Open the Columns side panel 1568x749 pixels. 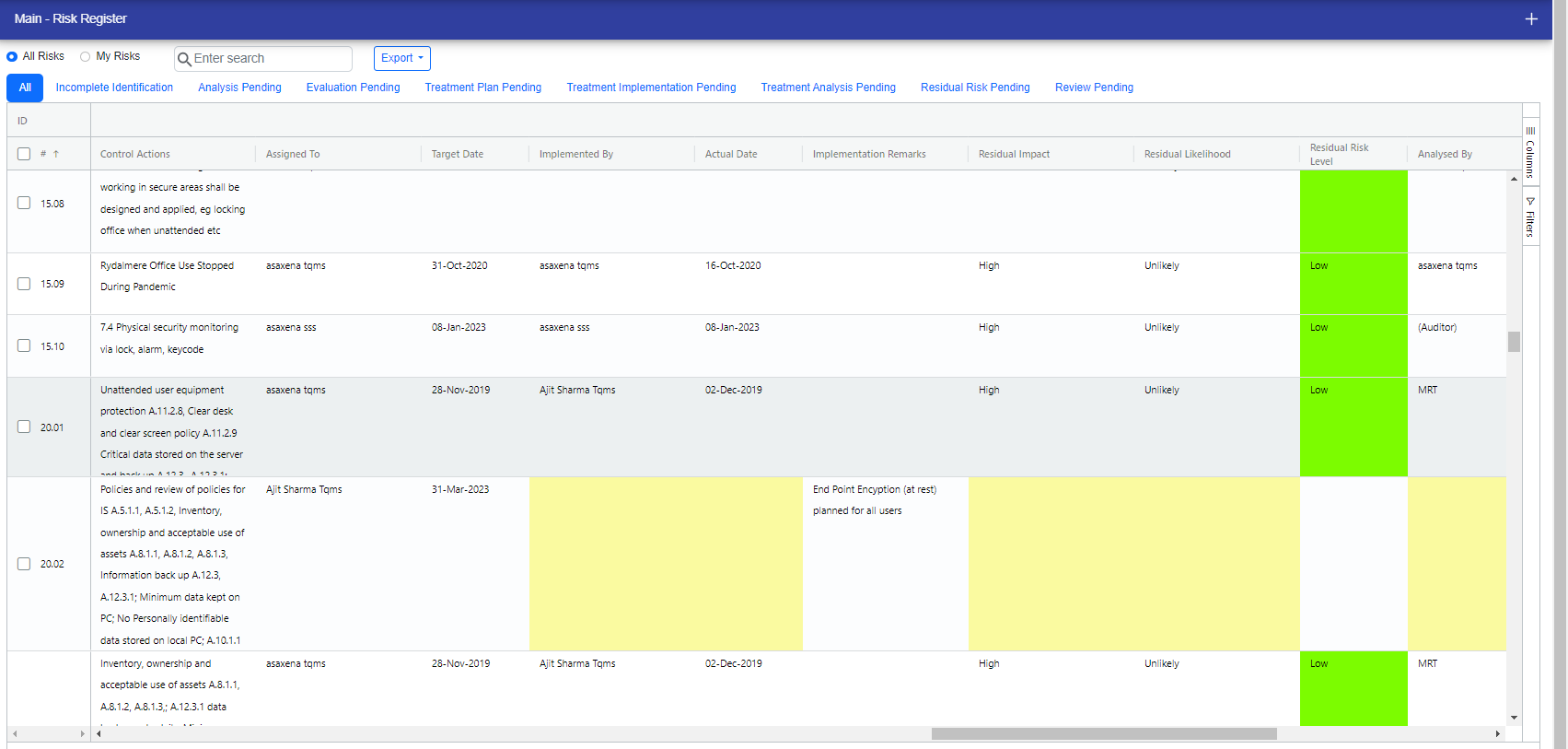(x=1530, y=152)
